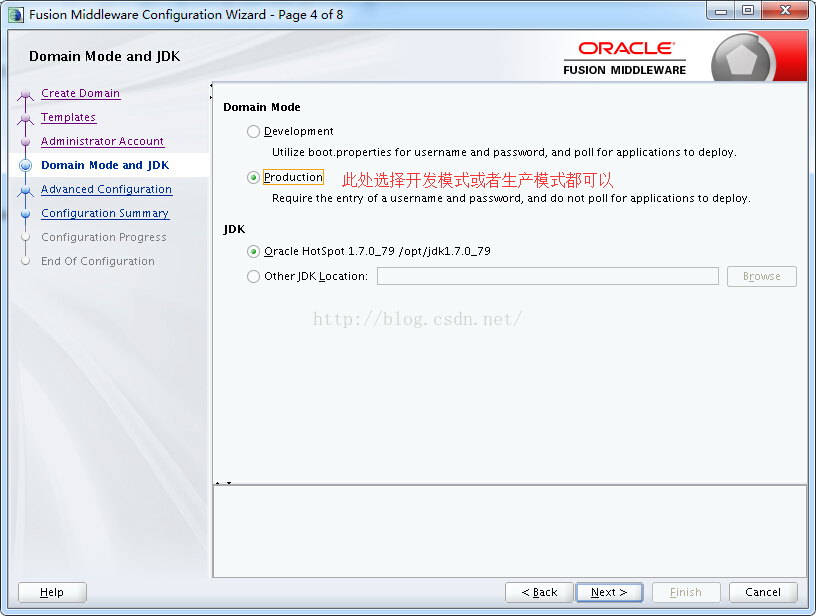816x616 pixels.
Task: Click the Other JDK Location text field
Action: (x=547, y=276)
